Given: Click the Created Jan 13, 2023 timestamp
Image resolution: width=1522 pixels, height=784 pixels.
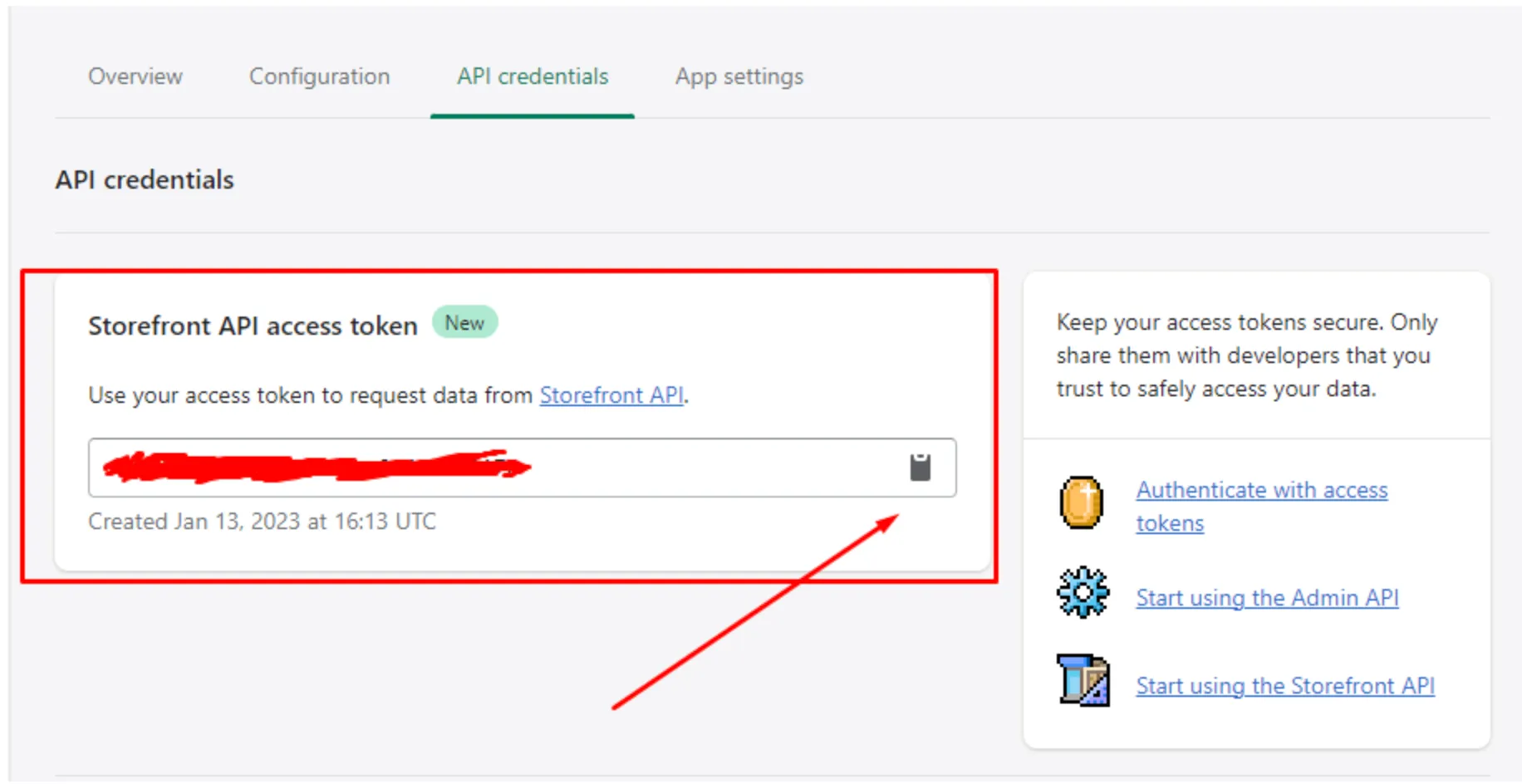Looking at the screenshot, I should click(x=262, y=522).
